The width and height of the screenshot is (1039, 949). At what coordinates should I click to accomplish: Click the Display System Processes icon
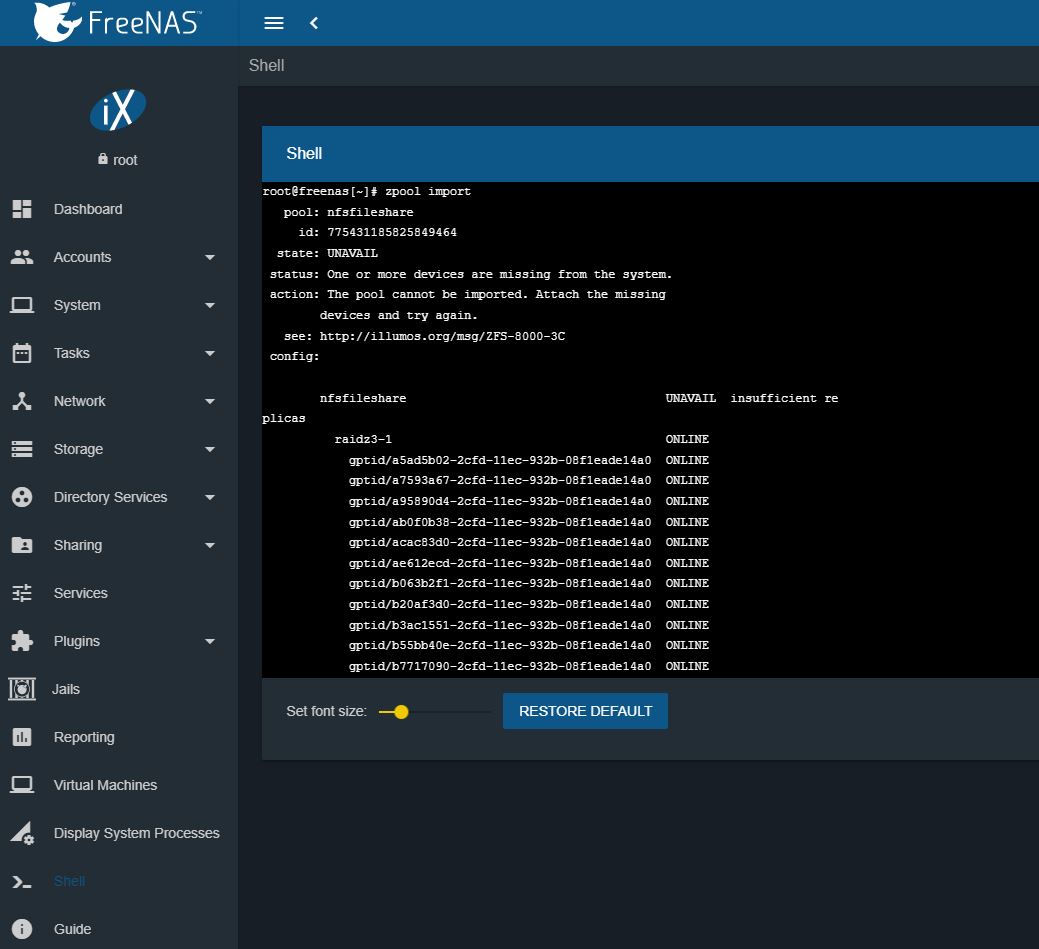pos(22,833)
